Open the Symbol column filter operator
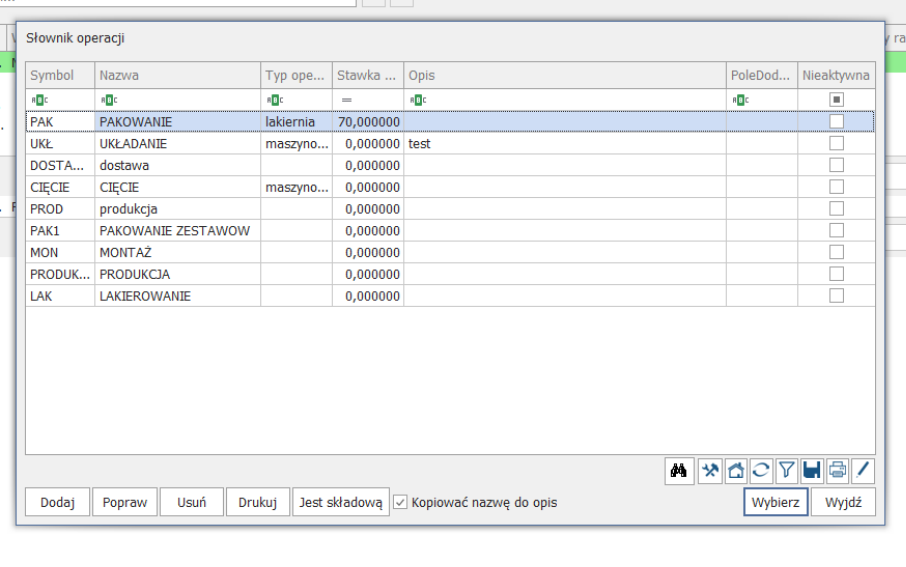Viewport: 906px width, 567px height. 38,99
